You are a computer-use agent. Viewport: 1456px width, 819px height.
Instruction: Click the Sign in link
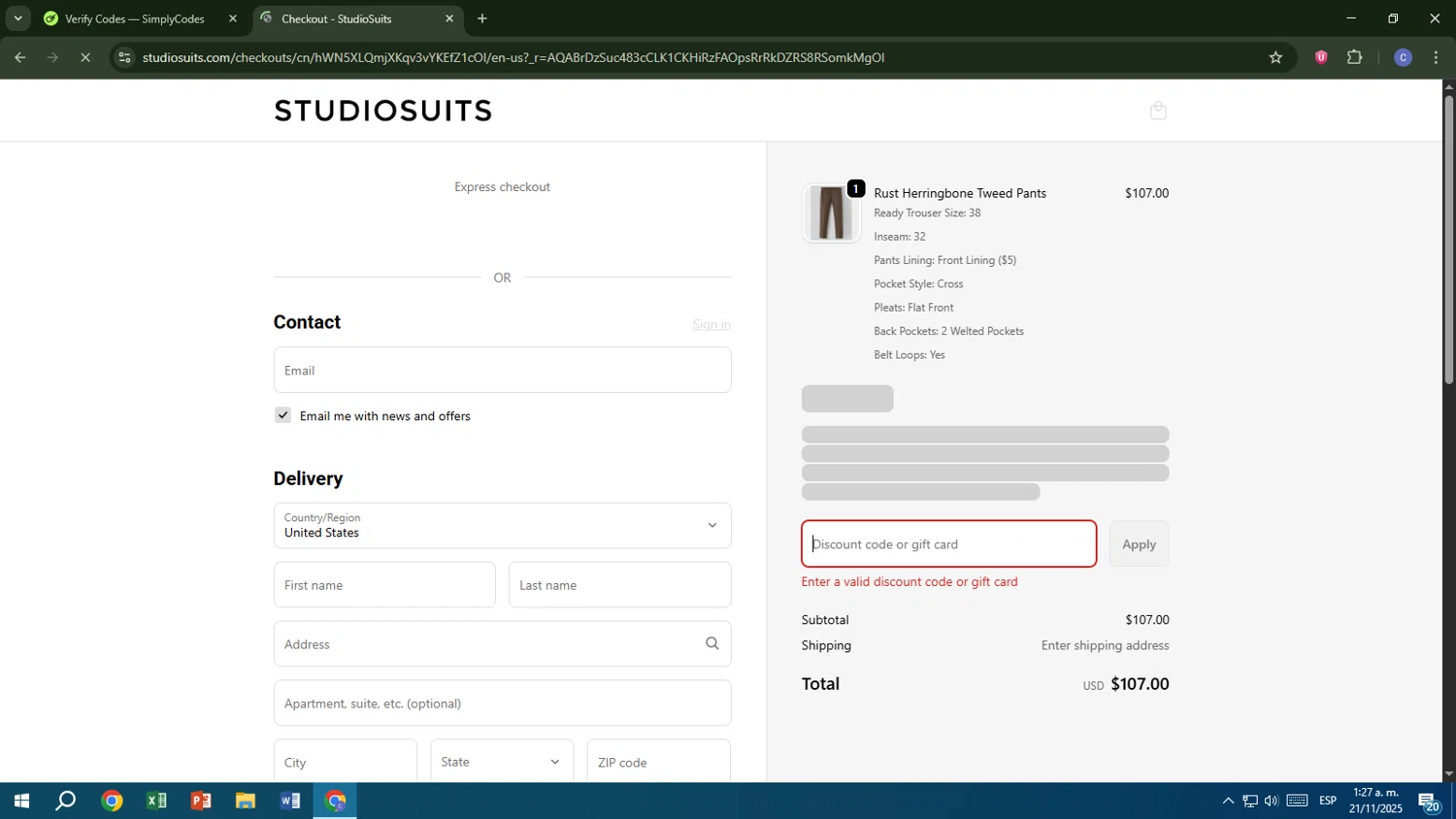click(711, 325)
